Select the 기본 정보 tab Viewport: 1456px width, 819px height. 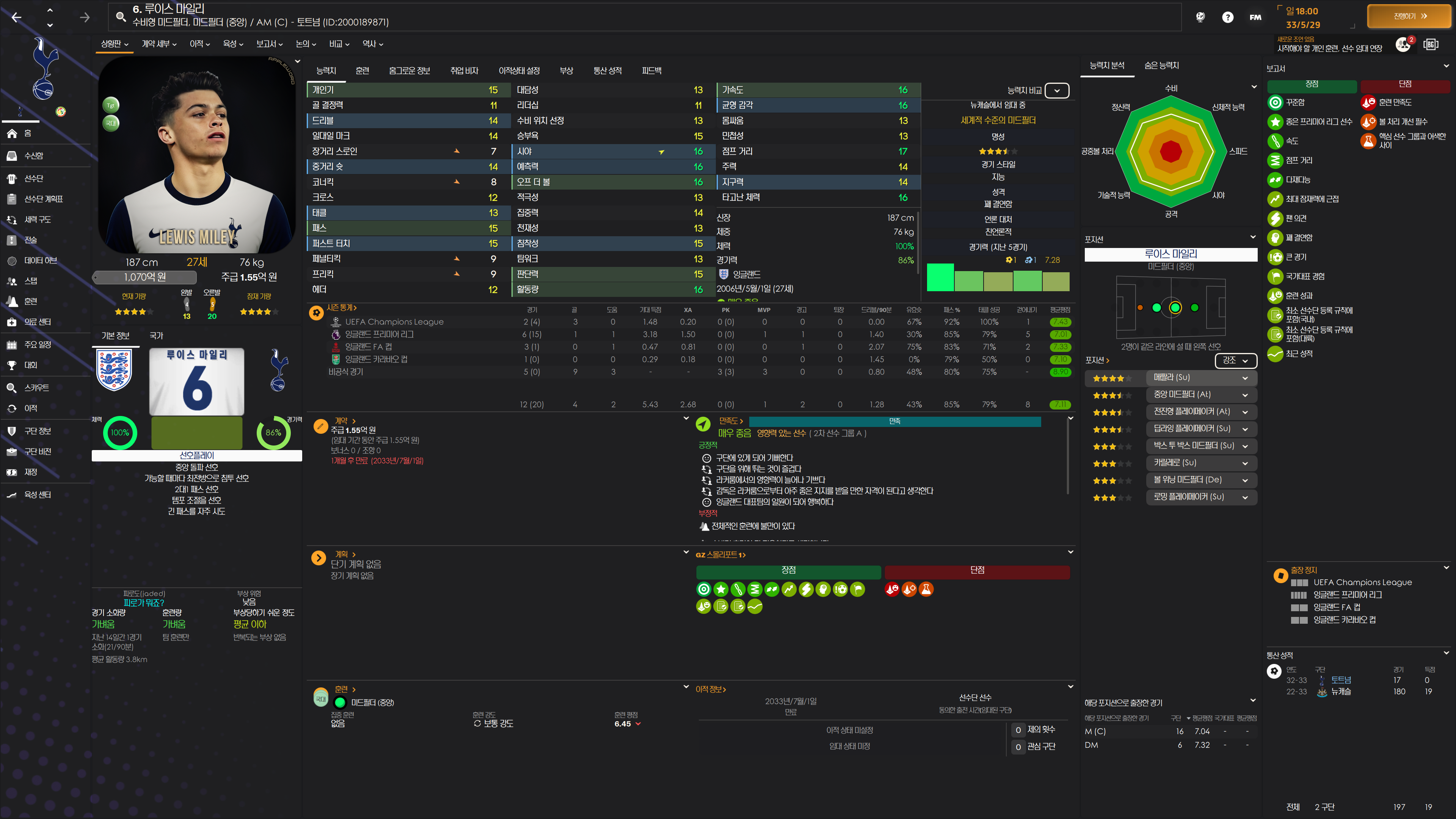(x=115, y=336)
